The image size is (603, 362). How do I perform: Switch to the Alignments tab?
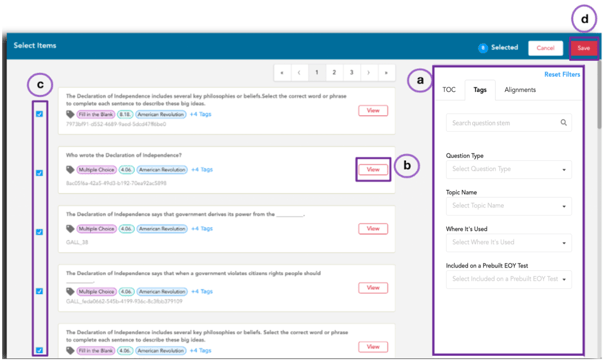pyautogui.click(x=520, y=90)
